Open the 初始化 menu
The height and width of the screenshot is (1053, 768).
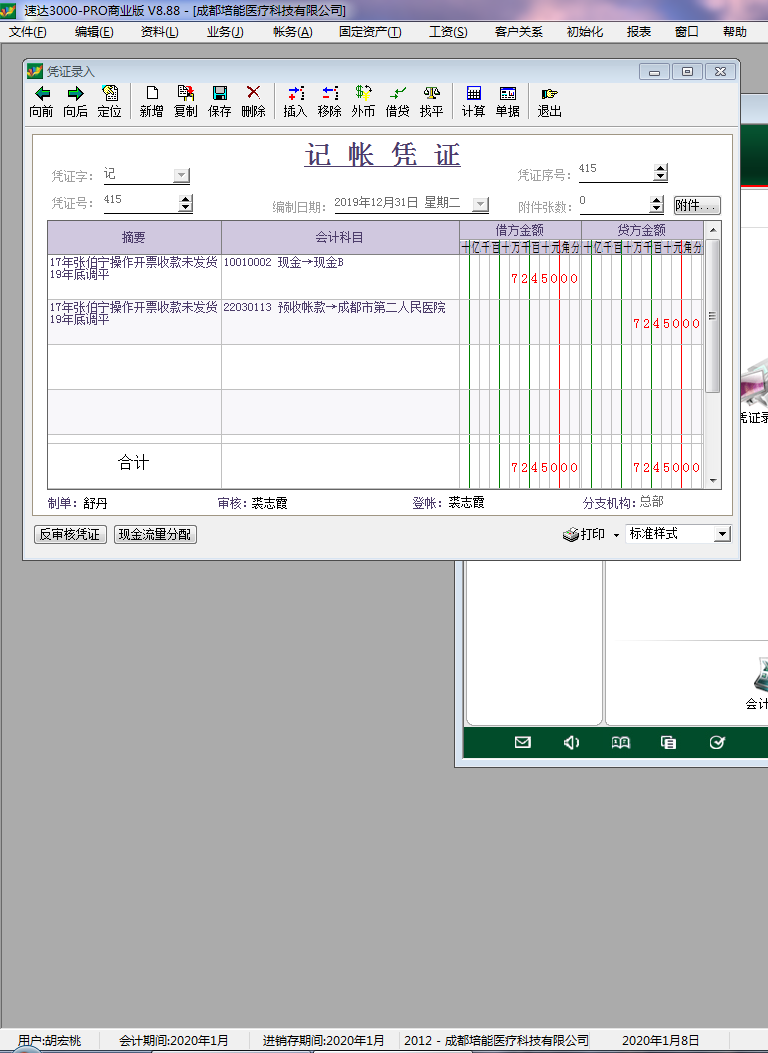coord(585,32)
